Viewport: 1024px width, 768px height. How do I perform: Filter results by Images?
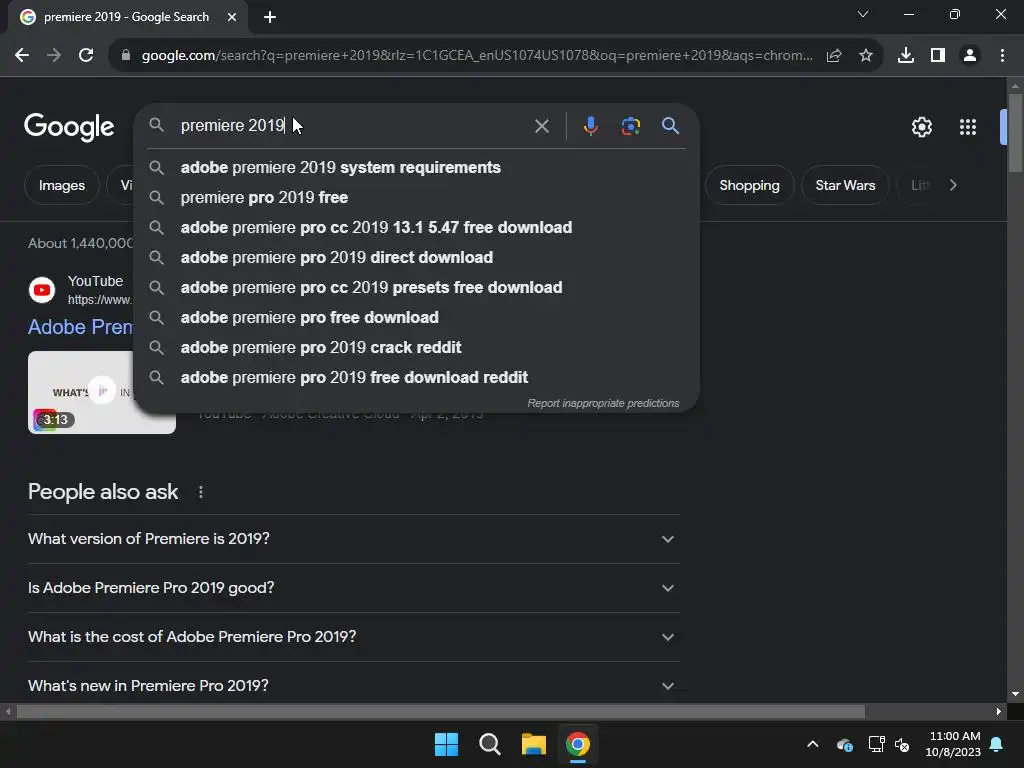[62, 185]
